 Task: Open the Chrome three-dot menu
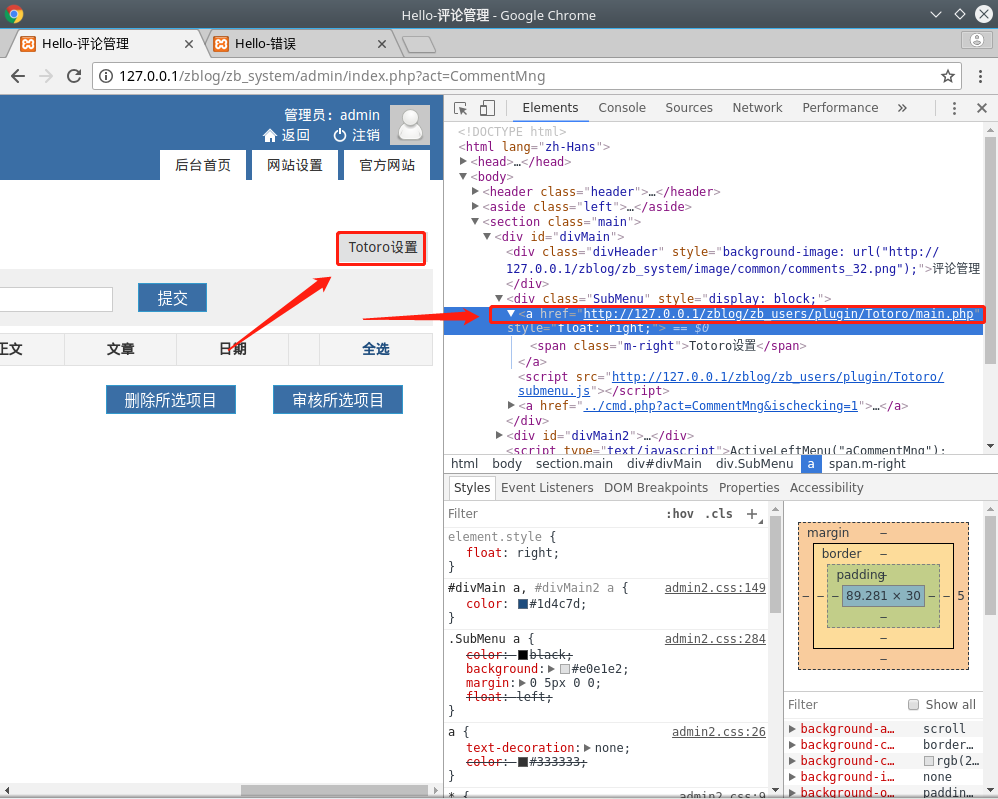tap(980, 76)
